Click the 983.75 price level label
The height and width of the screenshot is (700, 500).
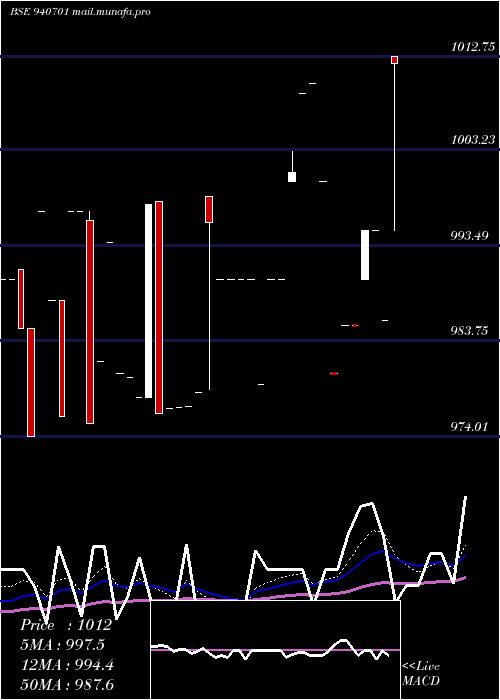tap(469, 331)
